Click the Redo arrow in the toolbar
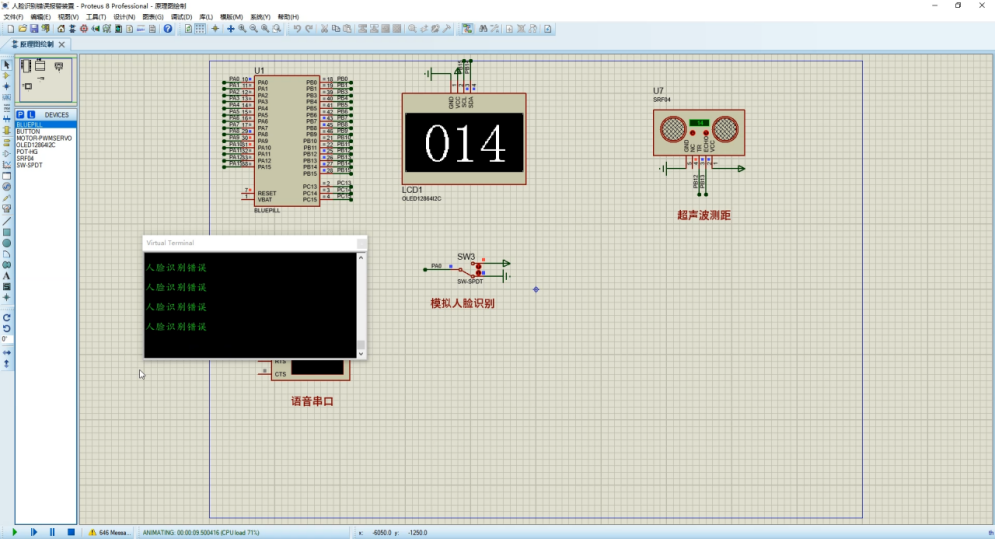This screenshot has height=539, width=995. pyautogui.click(x=309, y=29)
